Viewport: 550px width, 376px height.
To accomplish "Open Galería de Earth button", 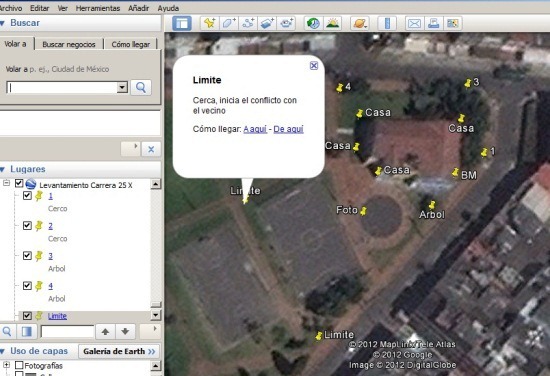I will [119, 351].
